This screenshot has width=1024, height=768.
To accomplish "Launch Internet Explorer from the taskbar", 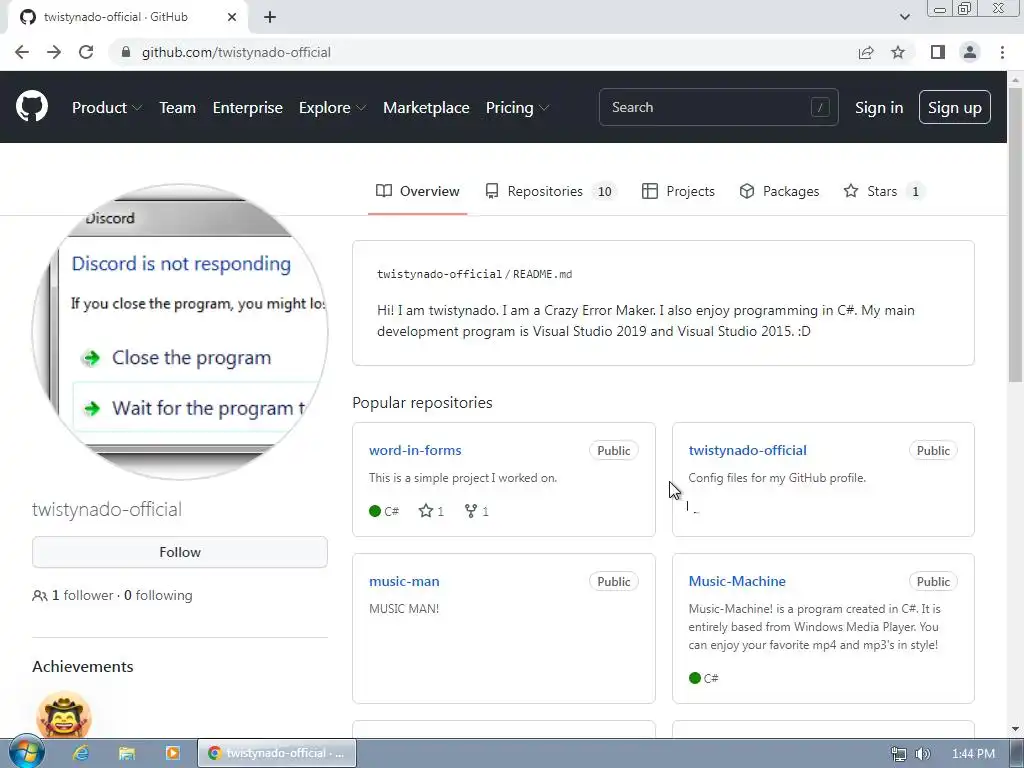I will click(x=80, y=753).
